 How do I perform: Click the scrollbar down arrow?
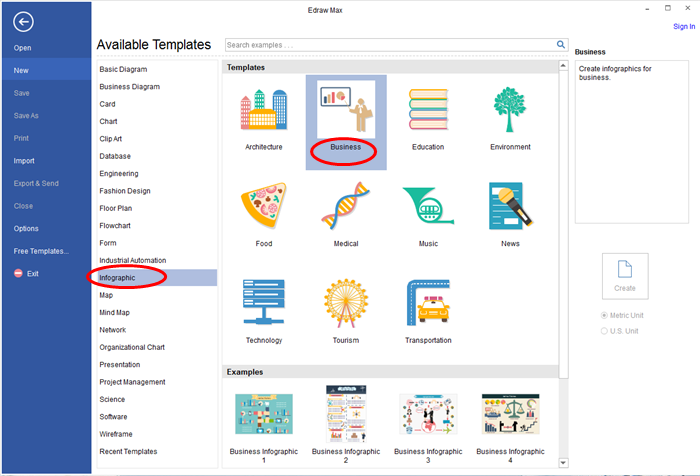point(563,463)
